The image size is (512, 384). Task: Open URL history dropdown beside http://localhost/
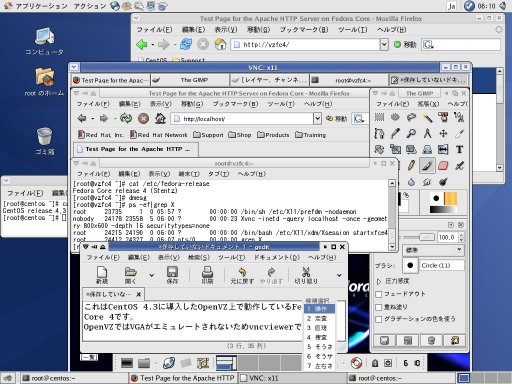click(x=317, y=118)
